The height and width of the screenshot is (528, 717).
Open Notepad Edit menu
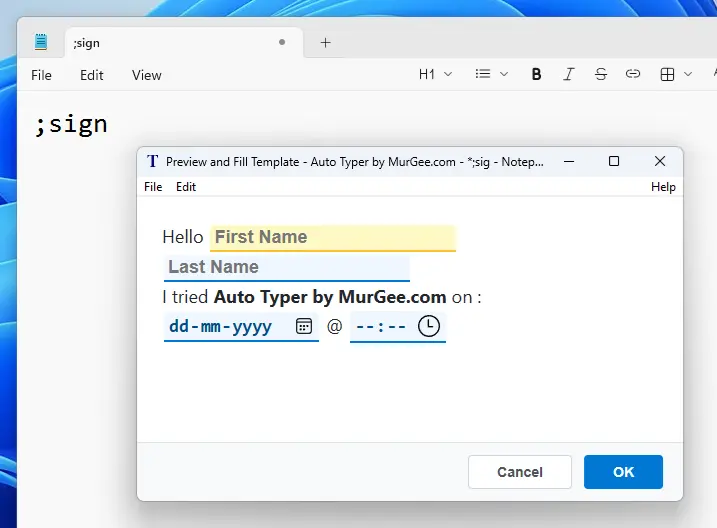click(x=91, y=75)
